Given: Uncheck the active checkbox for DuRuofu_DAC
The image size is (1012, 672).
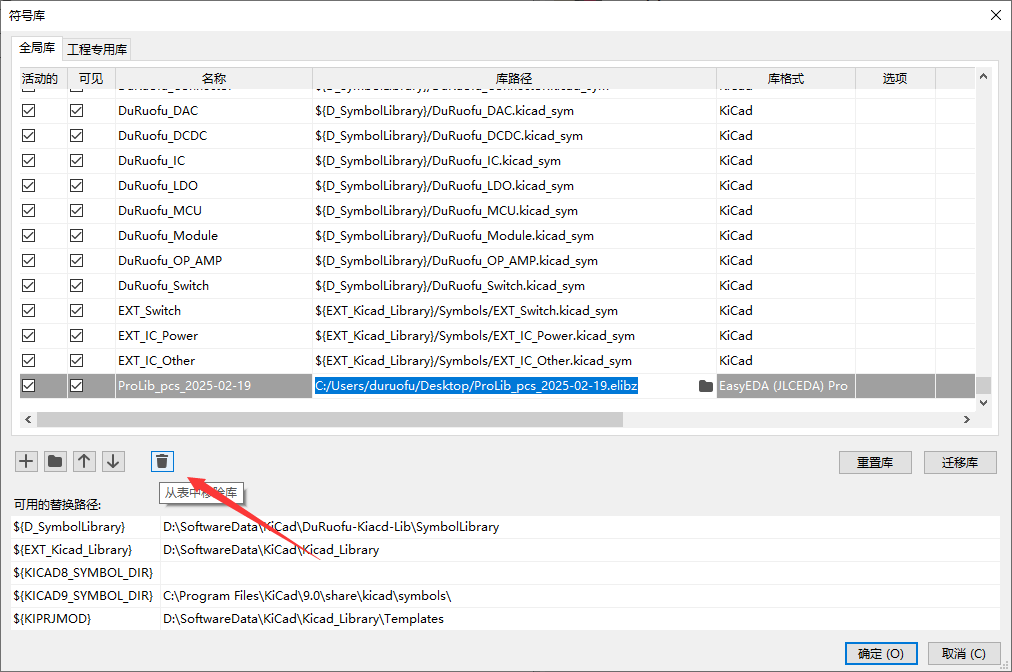Looking at the screenshot, I should (28, 111).
